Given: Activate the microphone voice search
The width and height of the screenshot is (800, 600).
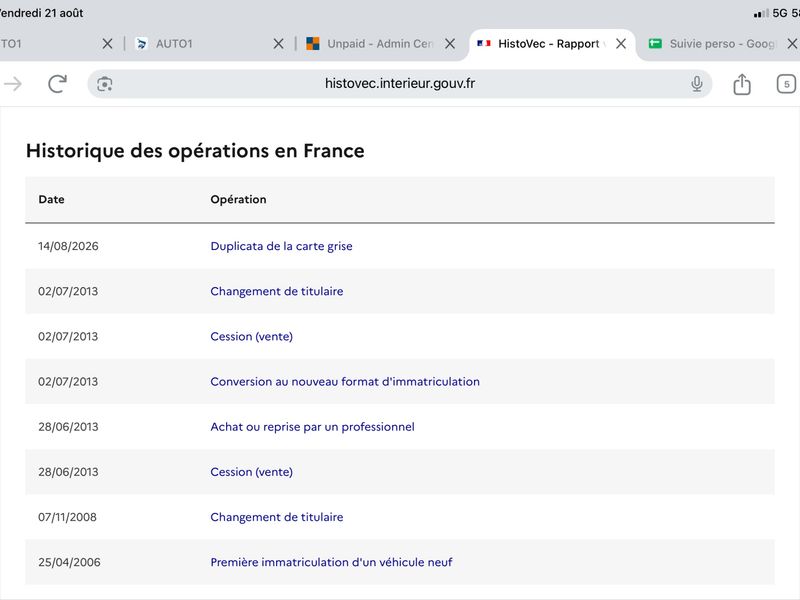Looking at the screenshot, I should (696, 84).
